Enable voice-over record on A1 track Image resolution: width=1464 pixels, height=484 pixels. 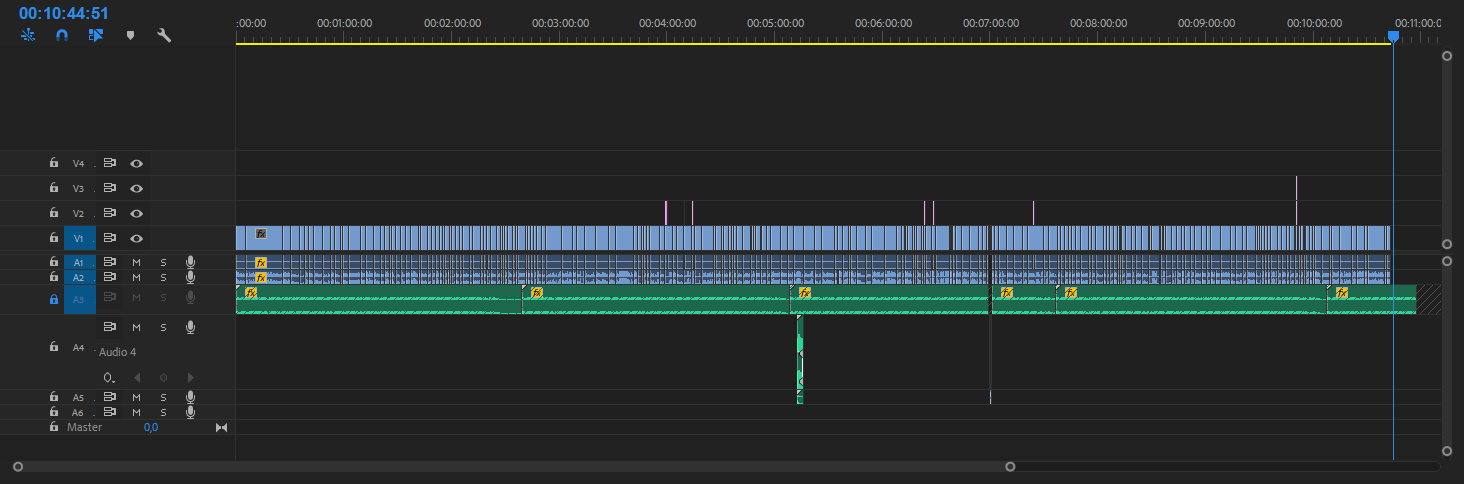pos(190,262)
